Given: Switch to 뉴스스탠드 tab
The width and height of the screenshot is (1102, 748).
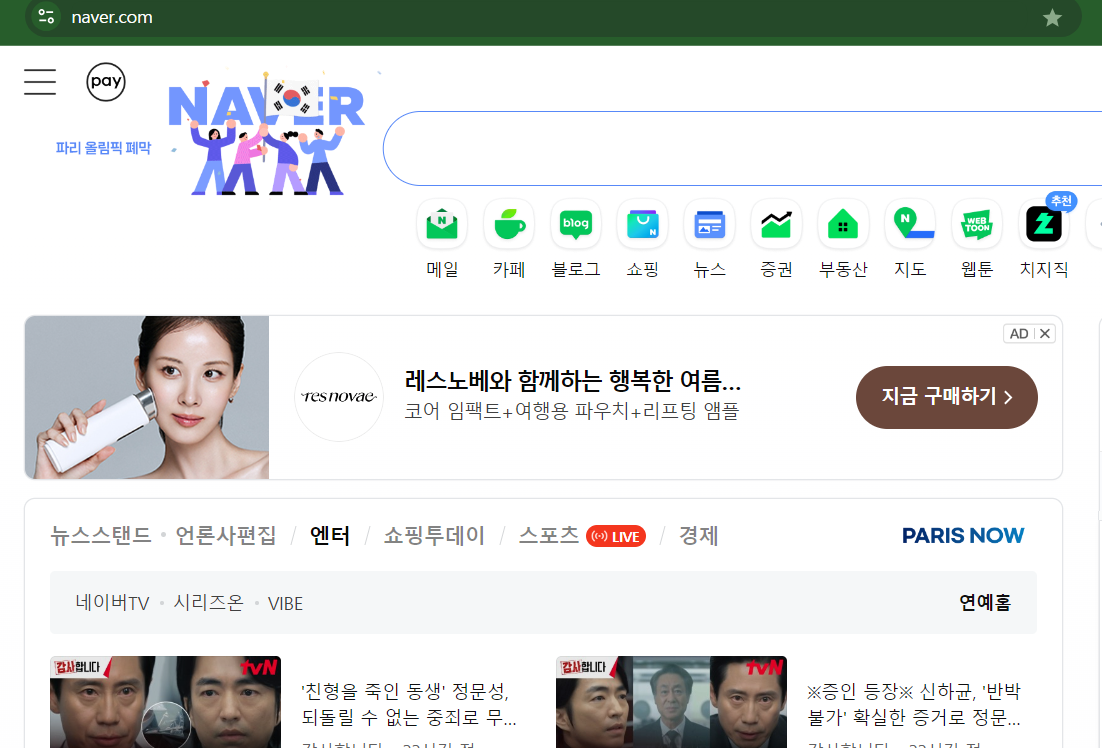Looking at the screenshot, I should 101,536.
